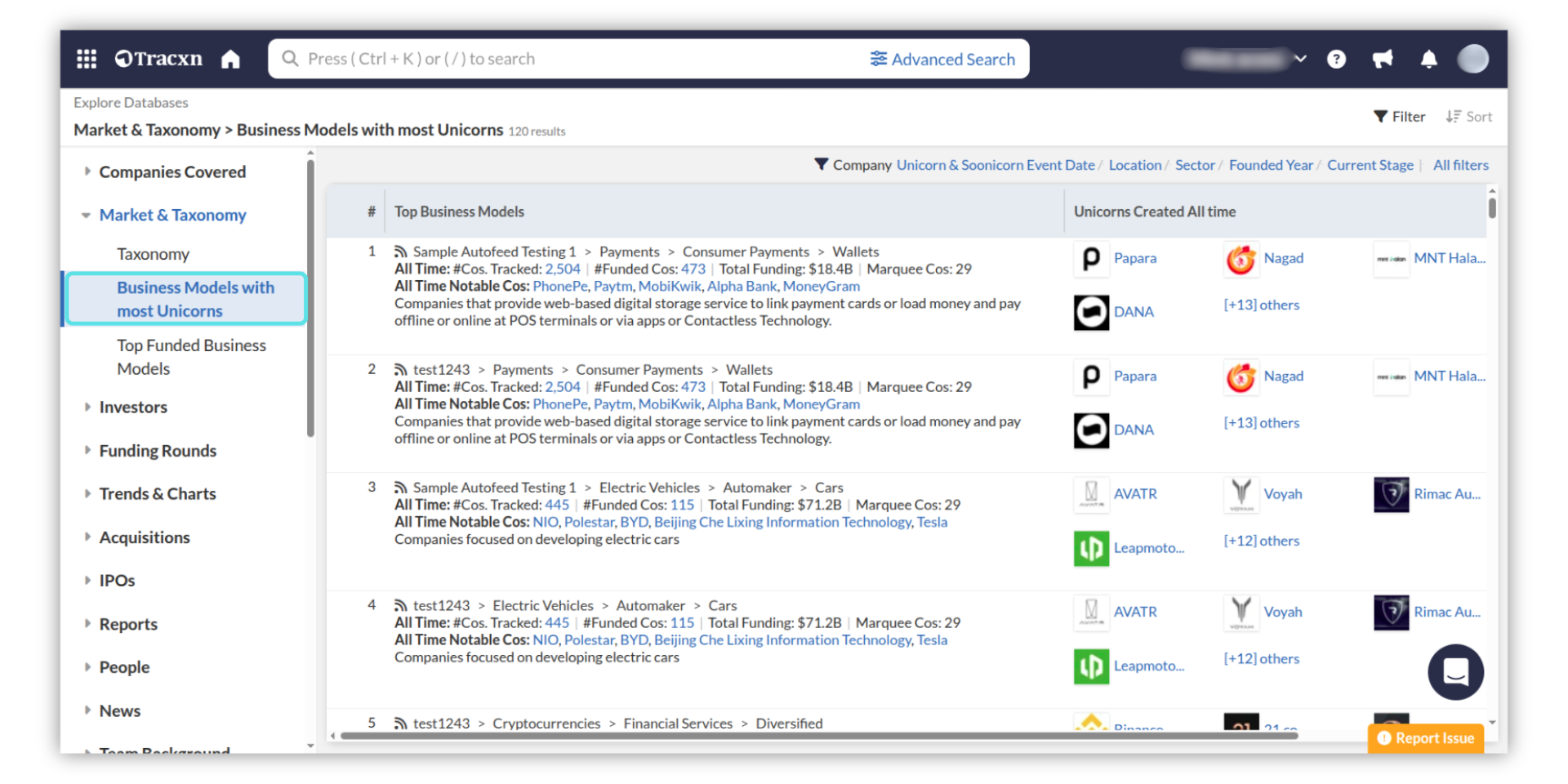
Task: Click the Papara logo in row 1
Action: pos(1091,259)
